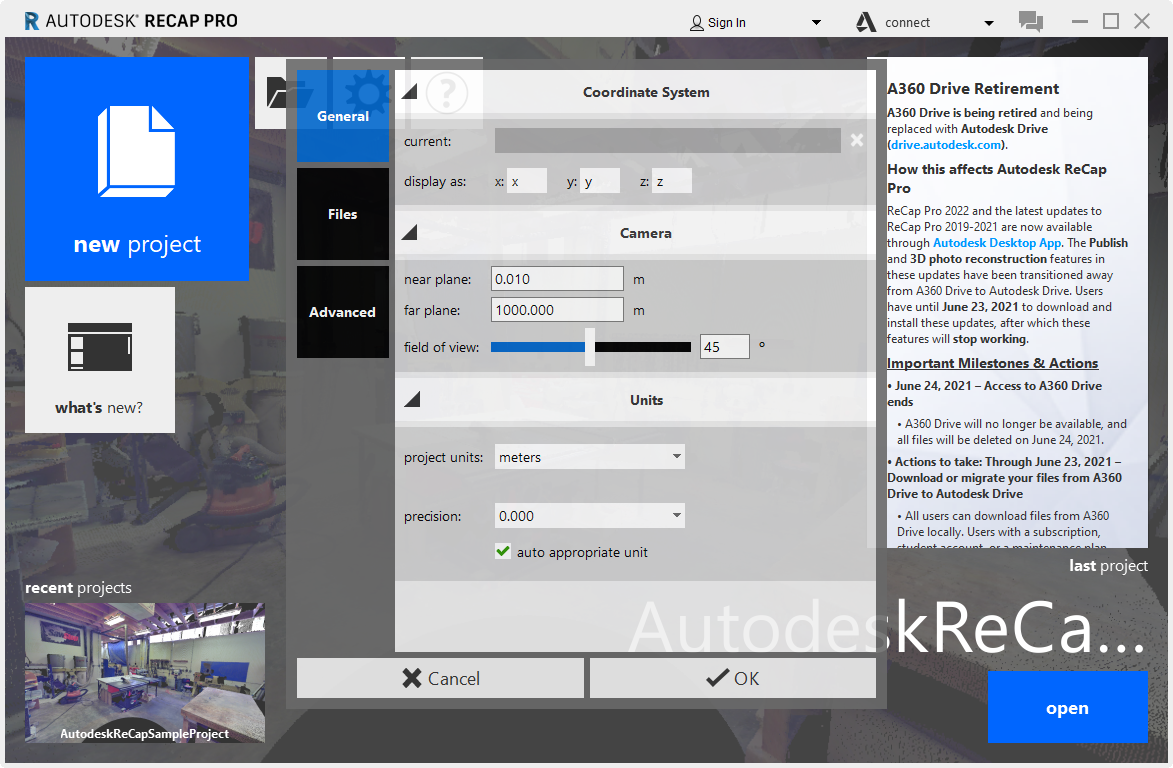Click the A360 Drive Retirement heading
This screenshot has height=768, width=1173.
[973, 88]
